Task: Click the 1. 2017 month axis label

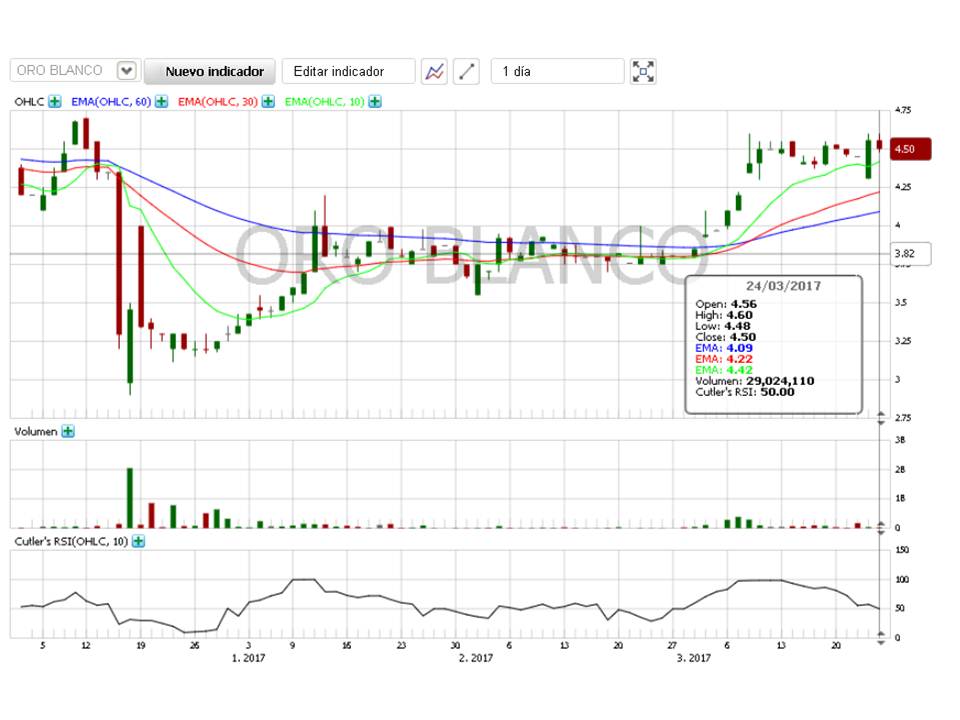Action: click(248, 658)
